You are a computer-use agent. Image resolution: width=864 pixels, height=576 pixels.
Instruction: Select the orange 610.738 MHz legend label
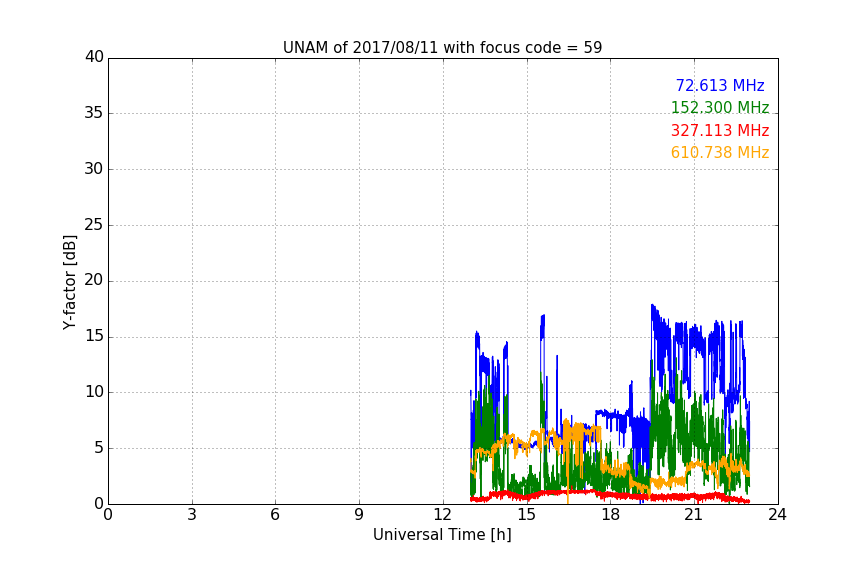coord(720,153)
